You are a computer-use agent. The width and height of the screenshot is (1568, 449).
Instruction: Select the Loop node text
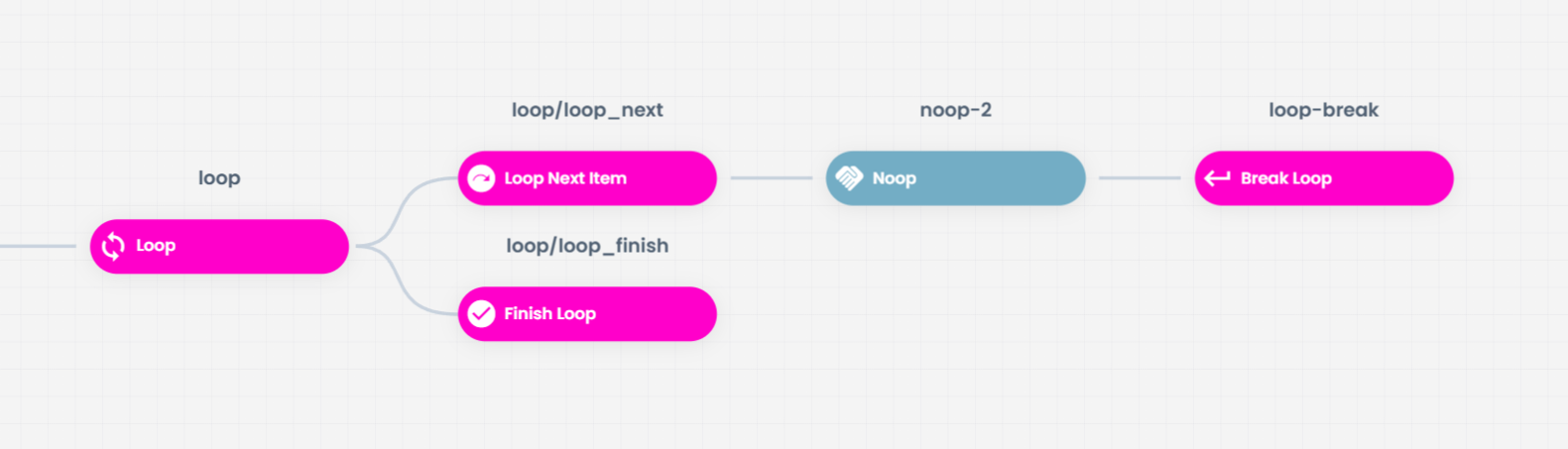pos(156,246)
